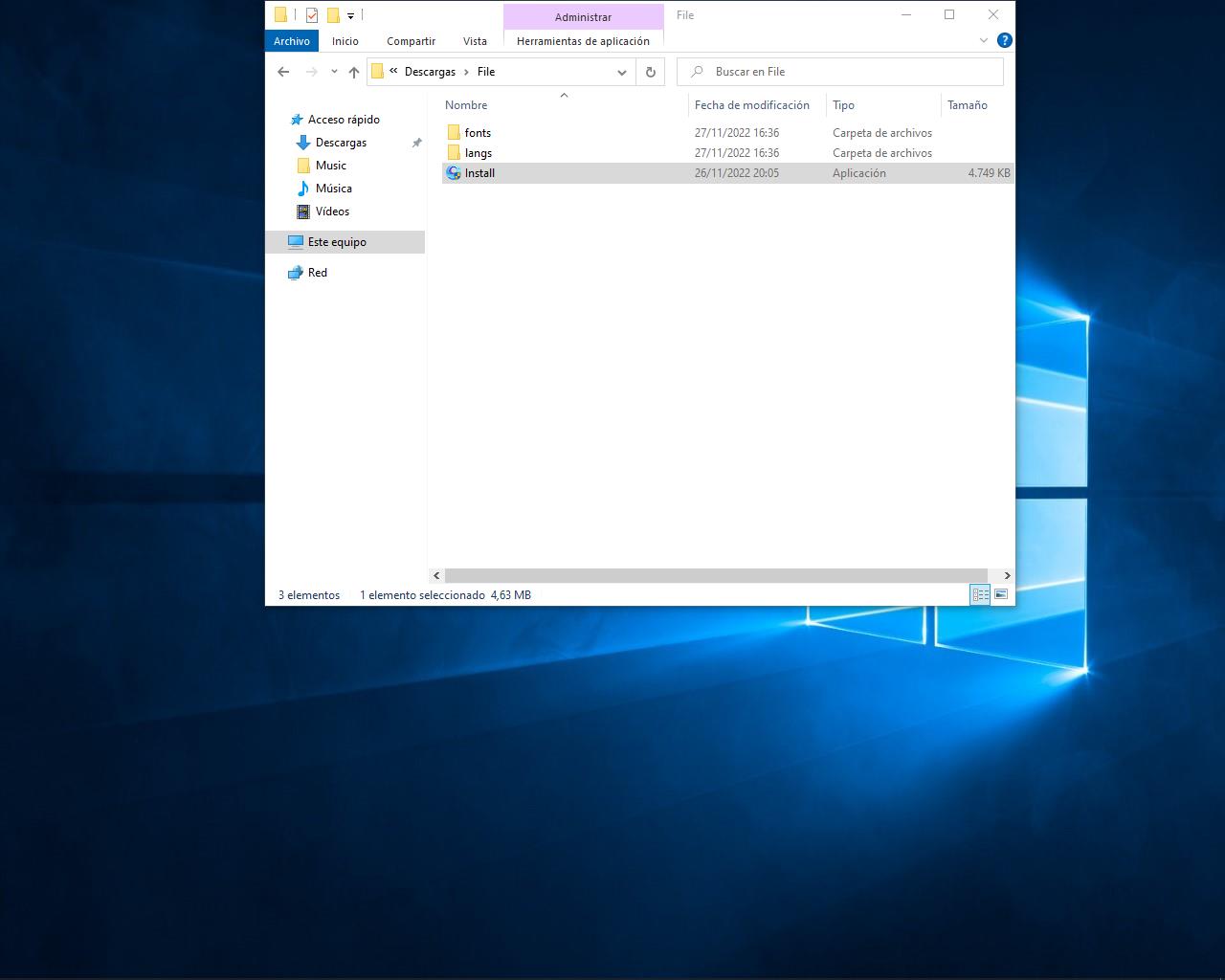Switch to the Vista tab

tap(475, 41)
